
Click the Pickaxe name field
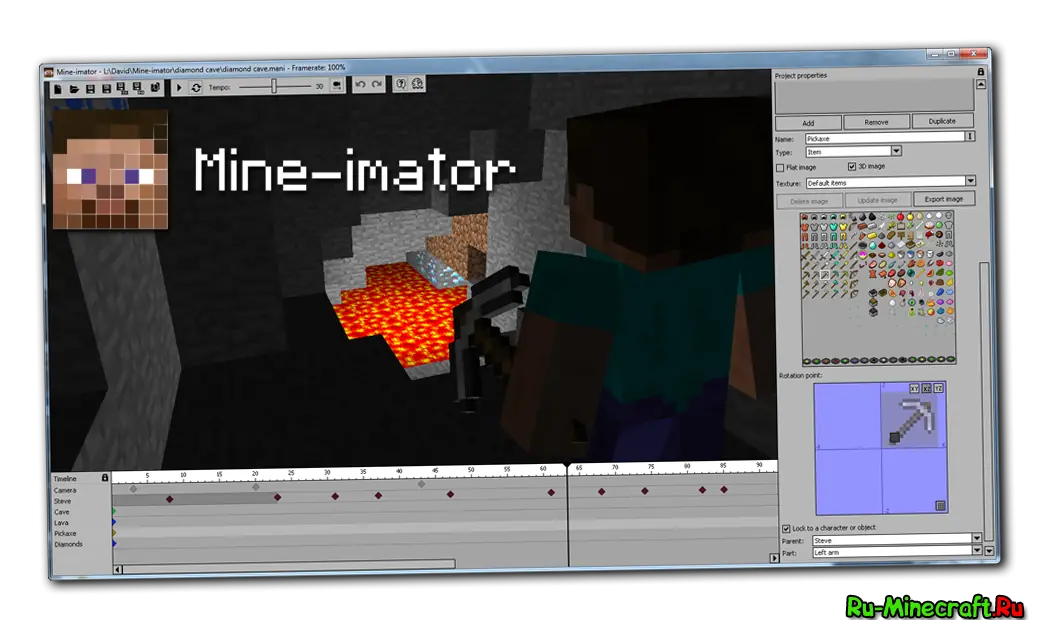pos(885,138)
